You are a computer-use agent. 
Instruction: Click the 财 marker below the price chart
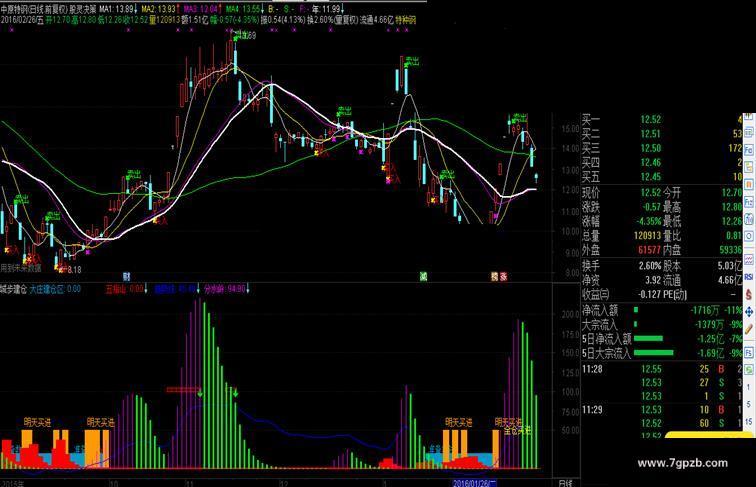pyautogui.click(x=126, y=276)
